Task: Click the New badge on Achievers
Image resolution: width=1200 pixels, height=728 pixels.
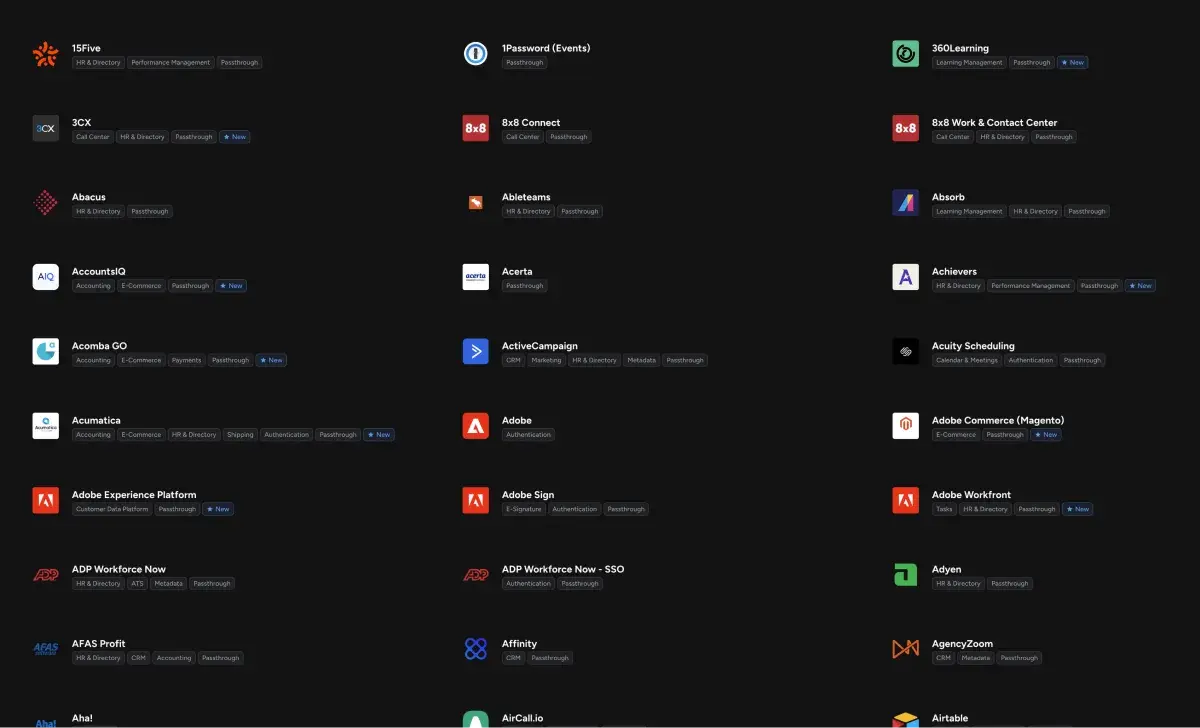Action: click(1141, 286)
